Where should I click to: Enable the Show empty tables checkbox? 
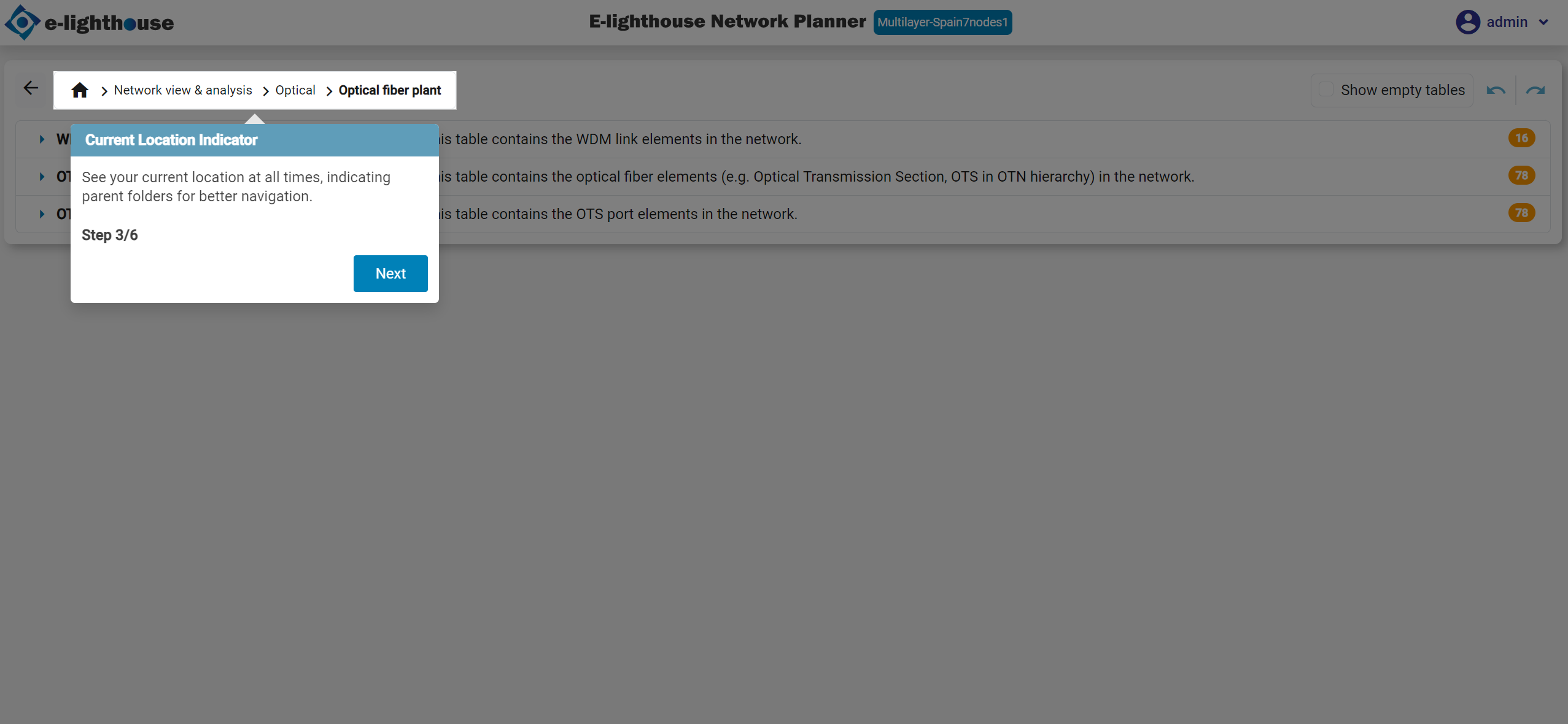pyautogui.click(x=1326, y=90)
